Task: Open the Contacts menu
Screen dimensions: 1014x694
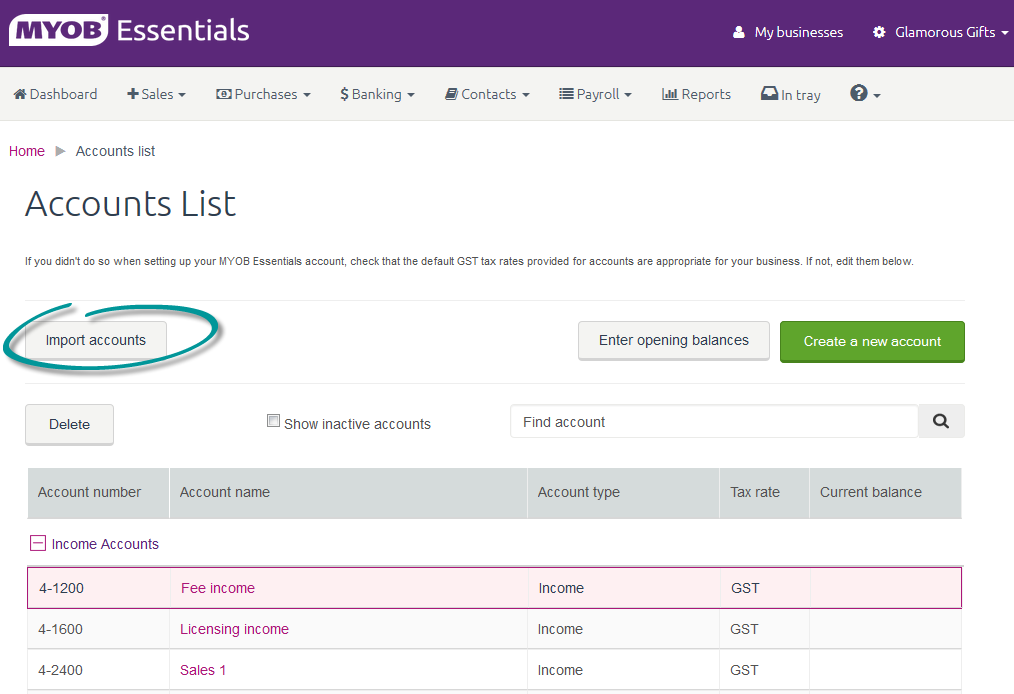Action: [487, 94]
